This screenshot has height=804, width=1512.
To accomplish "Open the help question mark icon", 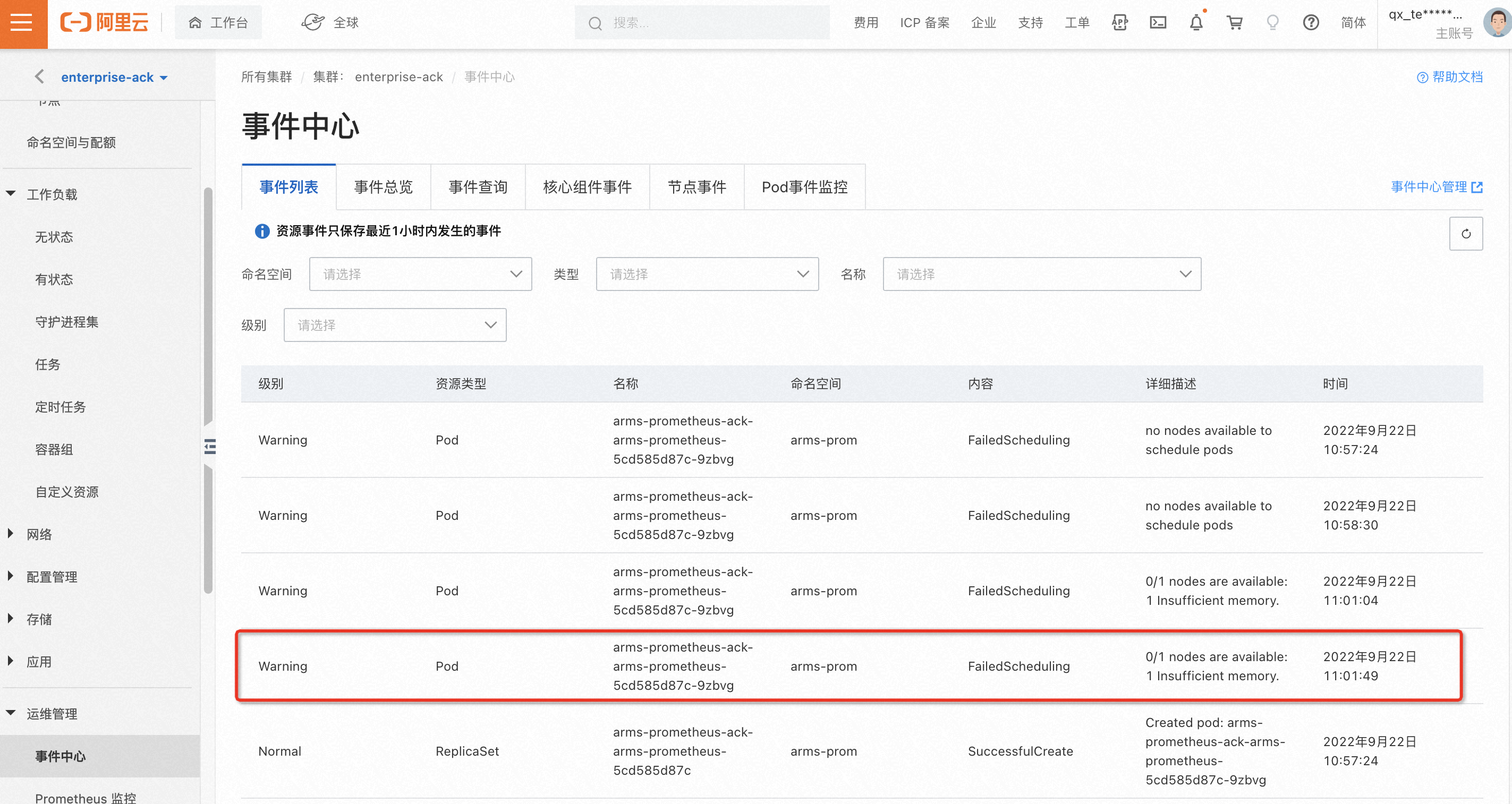I will click(1311, 23).
